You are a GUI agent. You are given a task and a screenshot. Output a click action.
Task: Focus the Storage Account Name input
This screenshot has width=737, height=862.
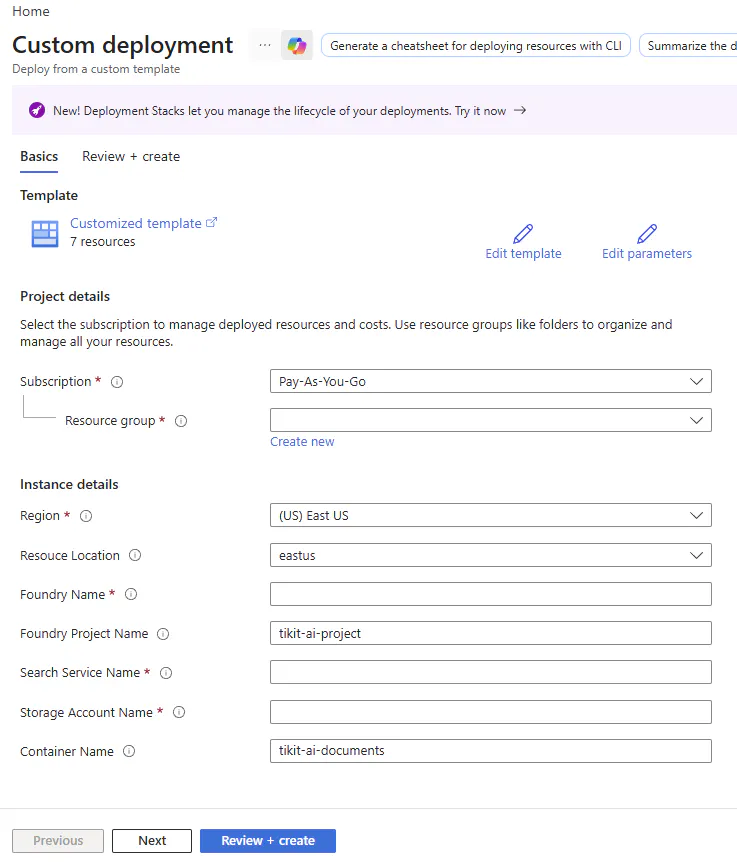pyautogui.click(x=491, y=712)
